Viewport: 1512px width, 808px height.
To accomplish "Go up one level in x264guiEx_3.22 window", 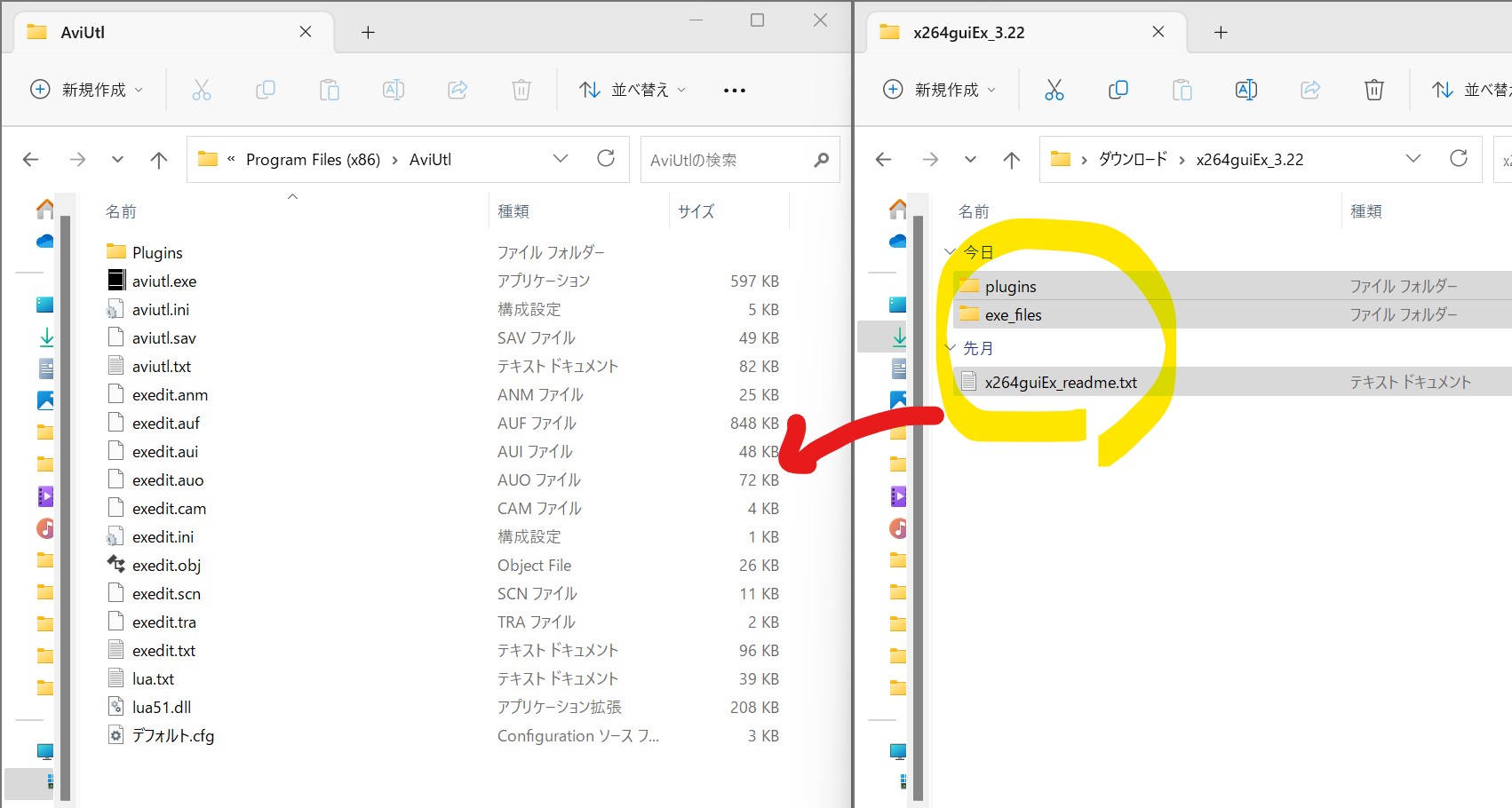I will (x=1012, y=160).
